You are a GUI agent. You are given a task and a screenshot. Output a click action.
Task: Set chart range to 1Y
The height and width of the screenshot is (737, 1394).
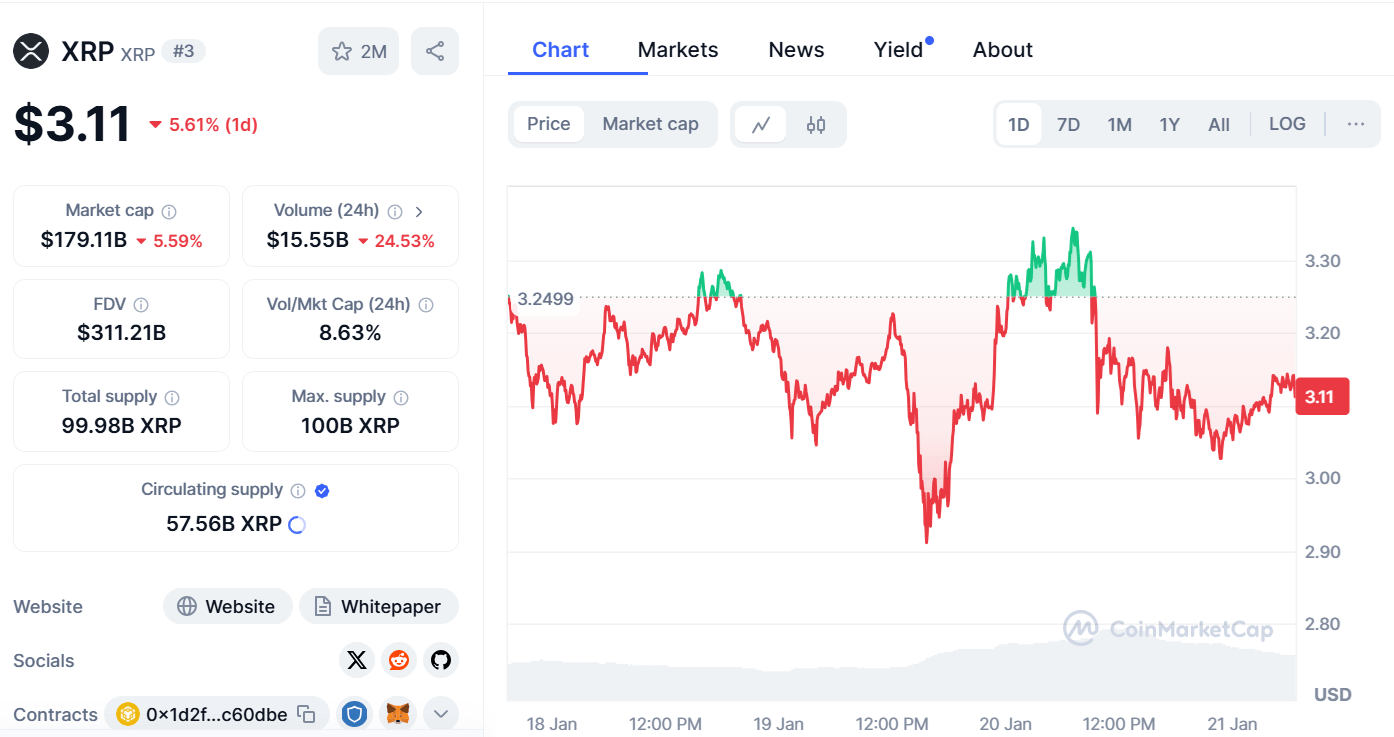[x=1170, y=125]
